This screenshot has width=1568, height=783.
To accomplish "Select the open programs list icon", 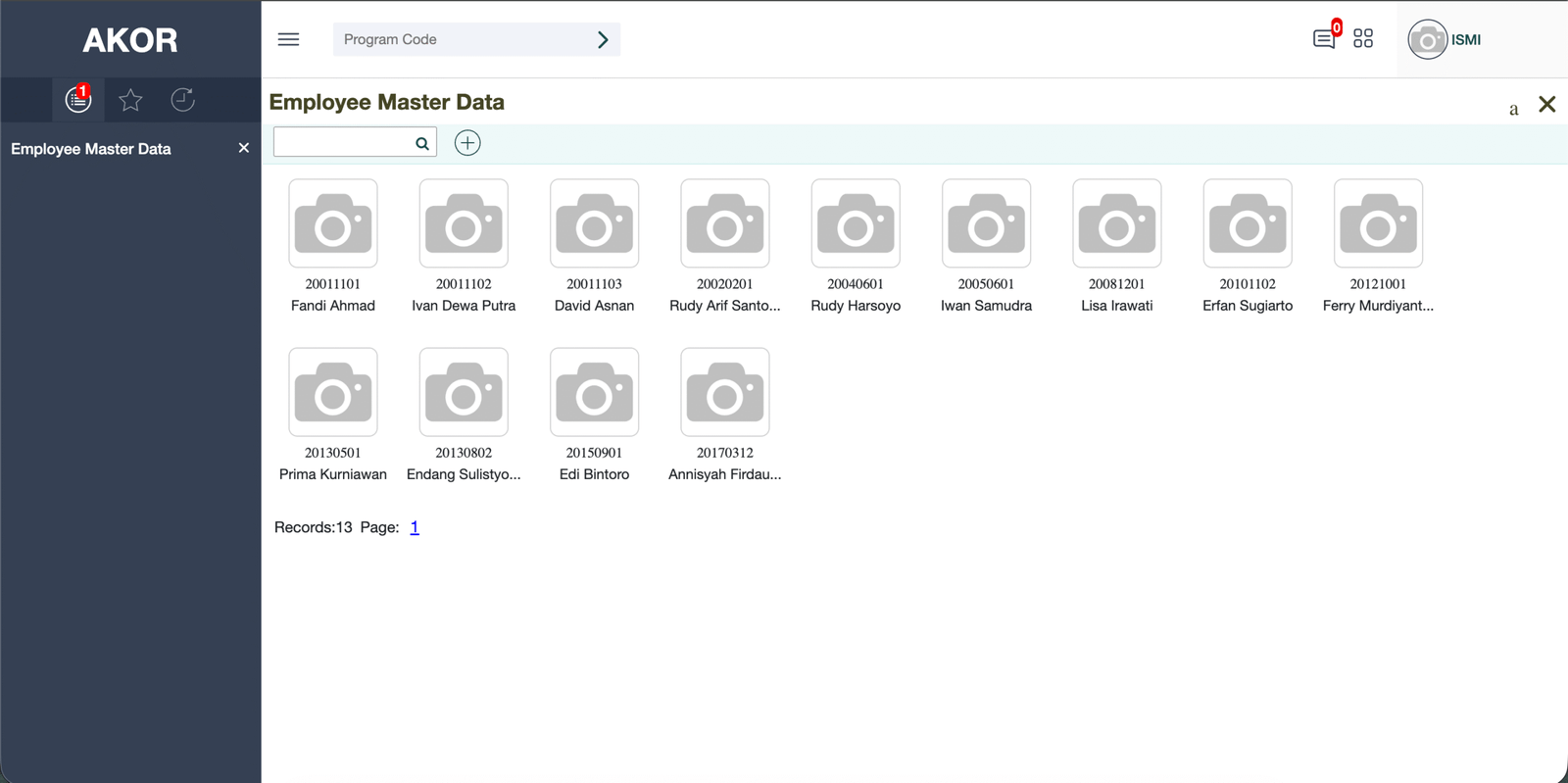I will pos(77,100).
